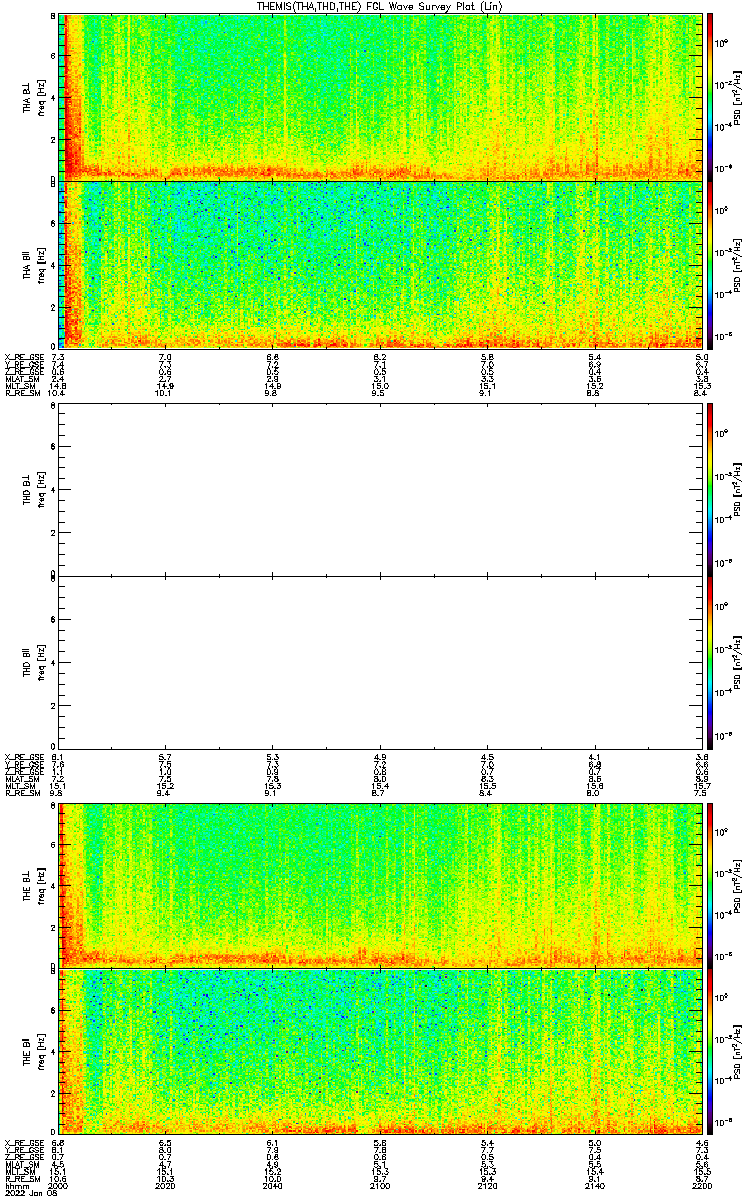The height and width of the screenshot is (1200, 750).
Task: Click the PSD color bar beside THA B-perpendicular
Action: click(710, 96)
